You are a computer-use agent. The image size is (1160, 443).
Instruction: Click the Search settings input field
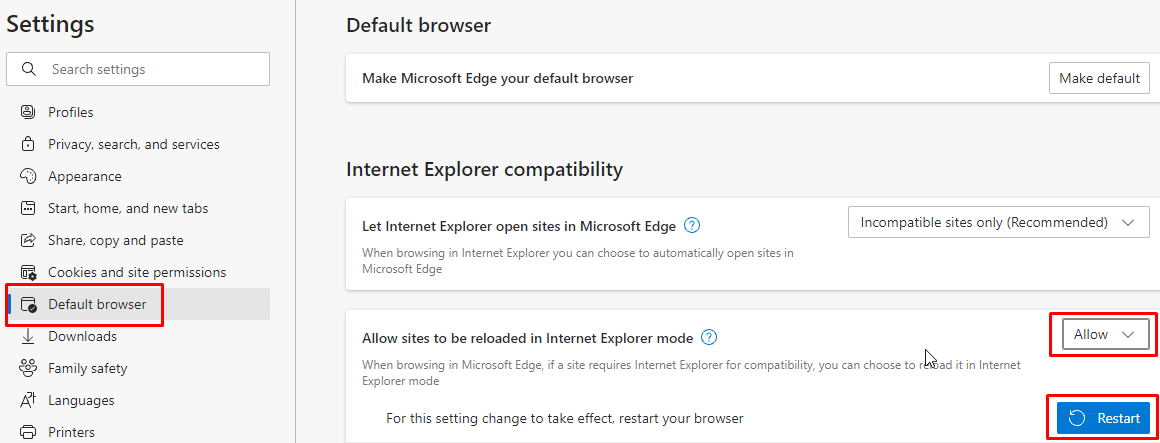pos(138,70)
